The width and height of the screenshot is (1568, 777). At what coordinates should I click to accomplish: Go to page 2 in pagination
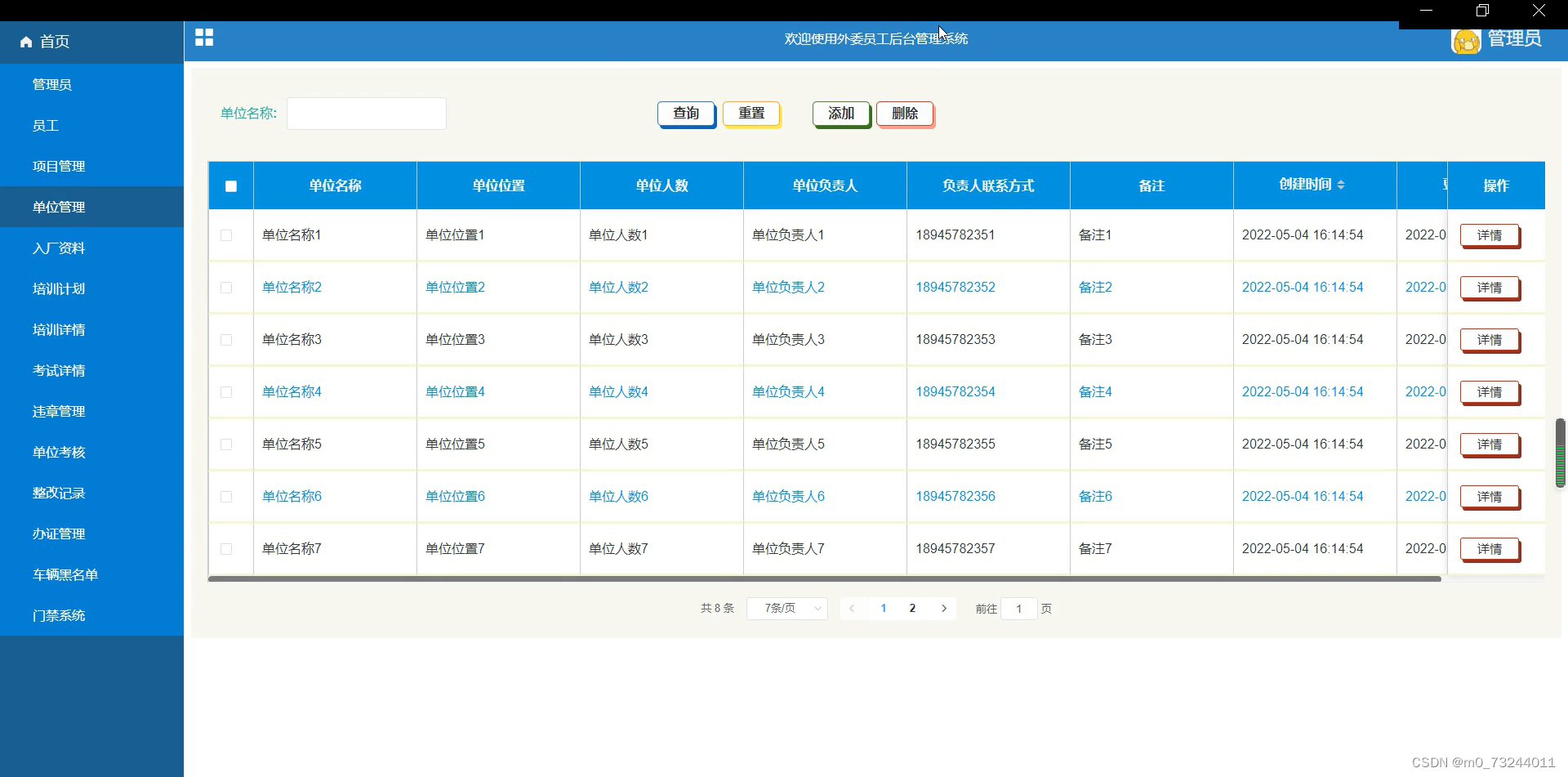pos(912,609)
